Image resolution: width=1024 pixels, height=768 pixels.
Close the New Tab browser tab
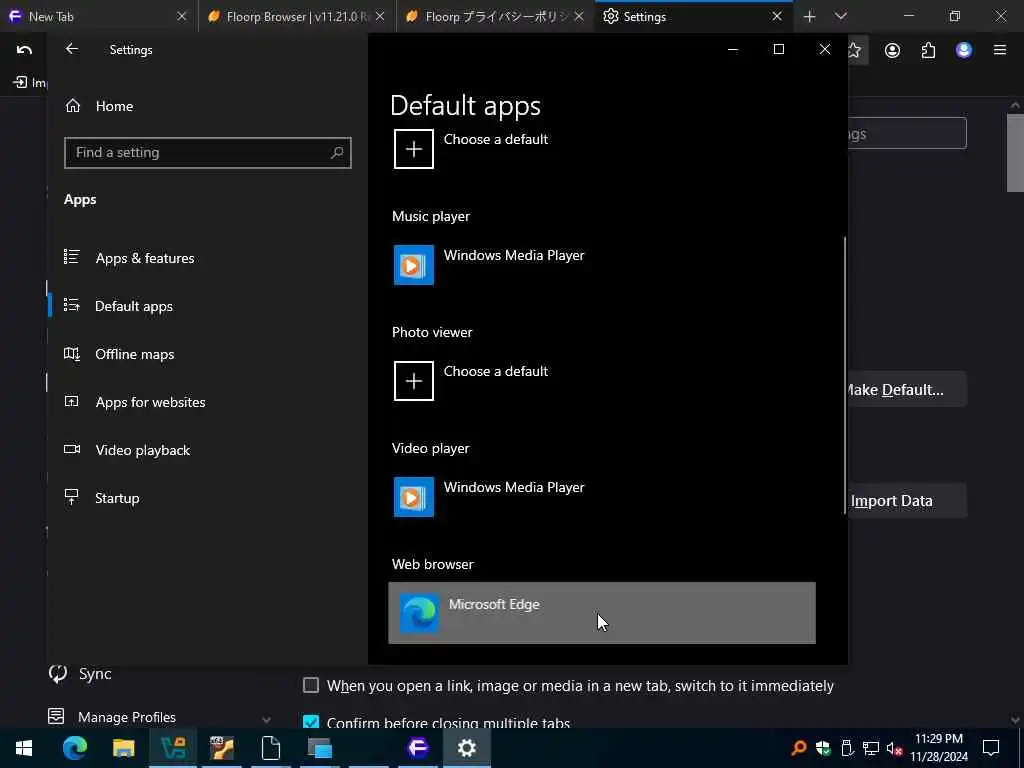[x=182, y=16]
